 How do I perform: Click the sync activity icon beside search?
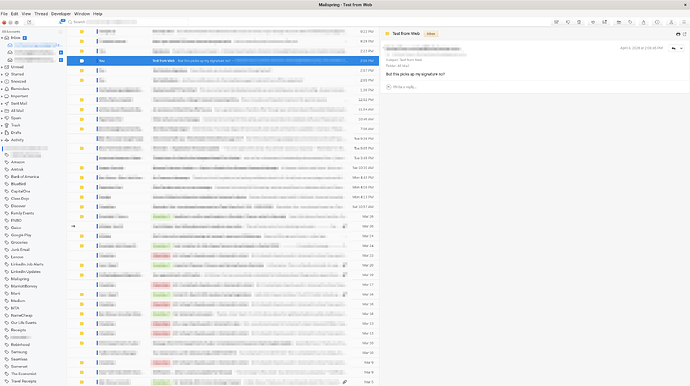[62, 22]
